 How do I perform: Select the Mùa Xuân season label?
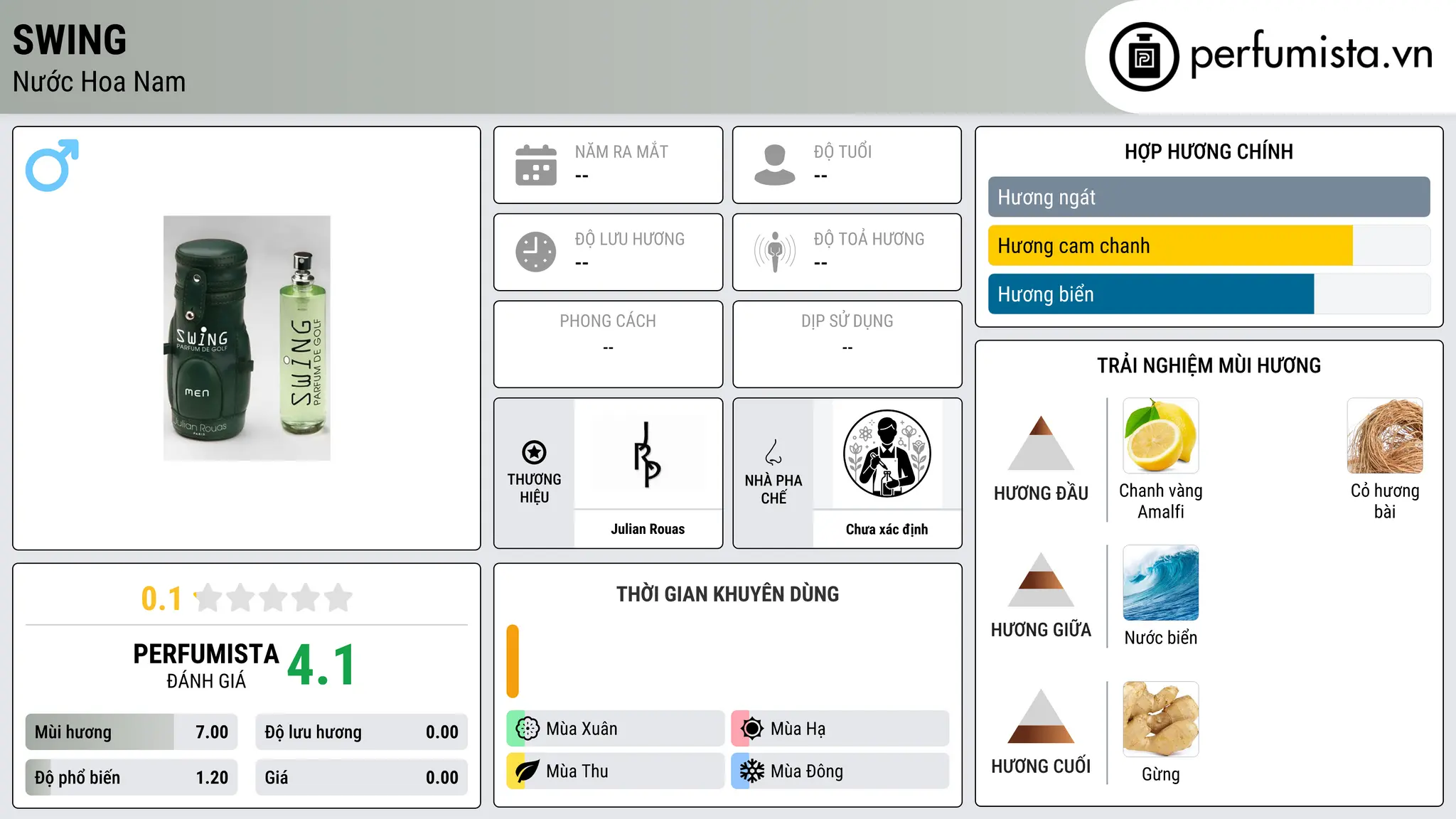(x=582, y=729)
